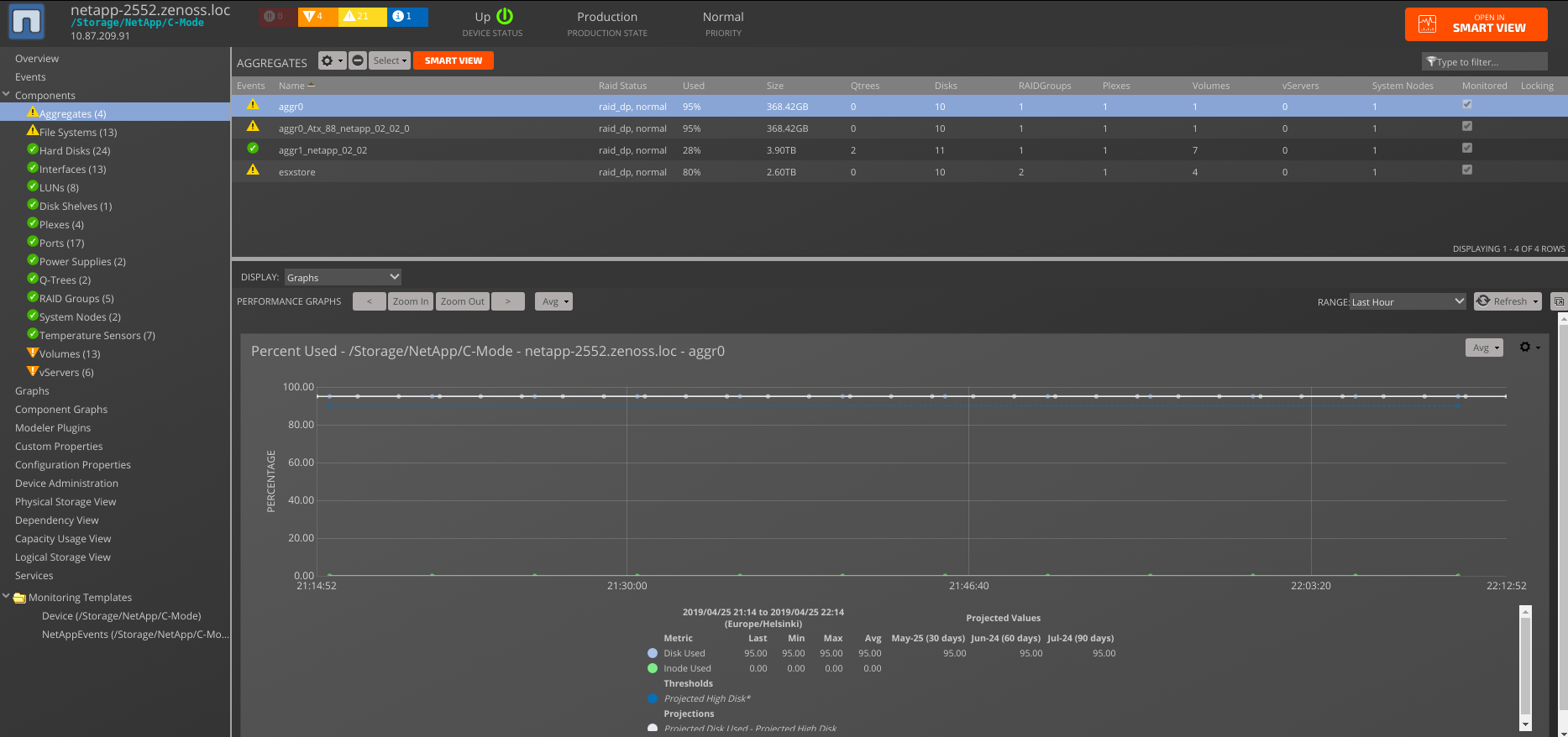The width and height of the screenshot is (1568, 737).
Task: Open the four error events badge
Action: pyautogui.click(x=317, y=16)
